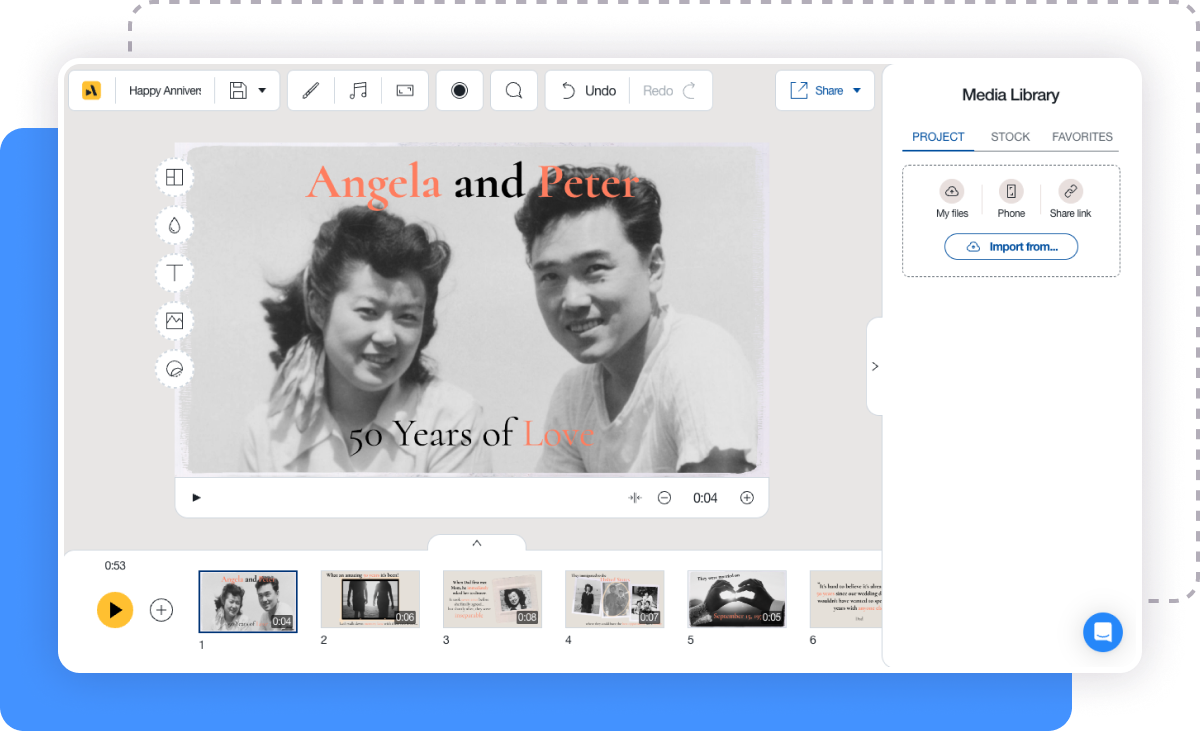Open the style brush tool

click(310, 90)
